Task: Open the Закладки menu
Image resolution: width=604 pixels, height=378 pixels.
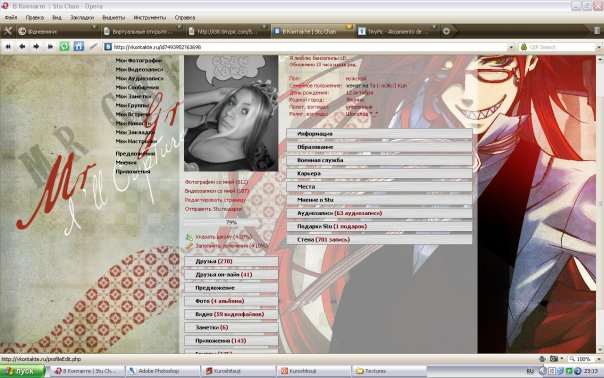Action: 82,17
